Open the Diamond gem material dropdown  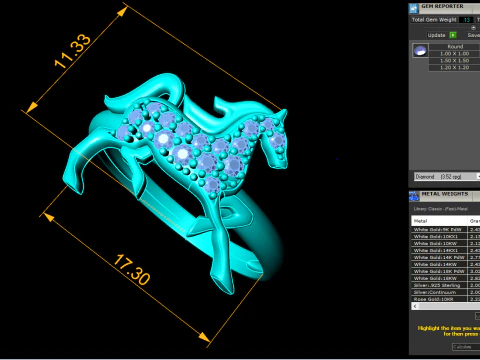pos(447,177)
